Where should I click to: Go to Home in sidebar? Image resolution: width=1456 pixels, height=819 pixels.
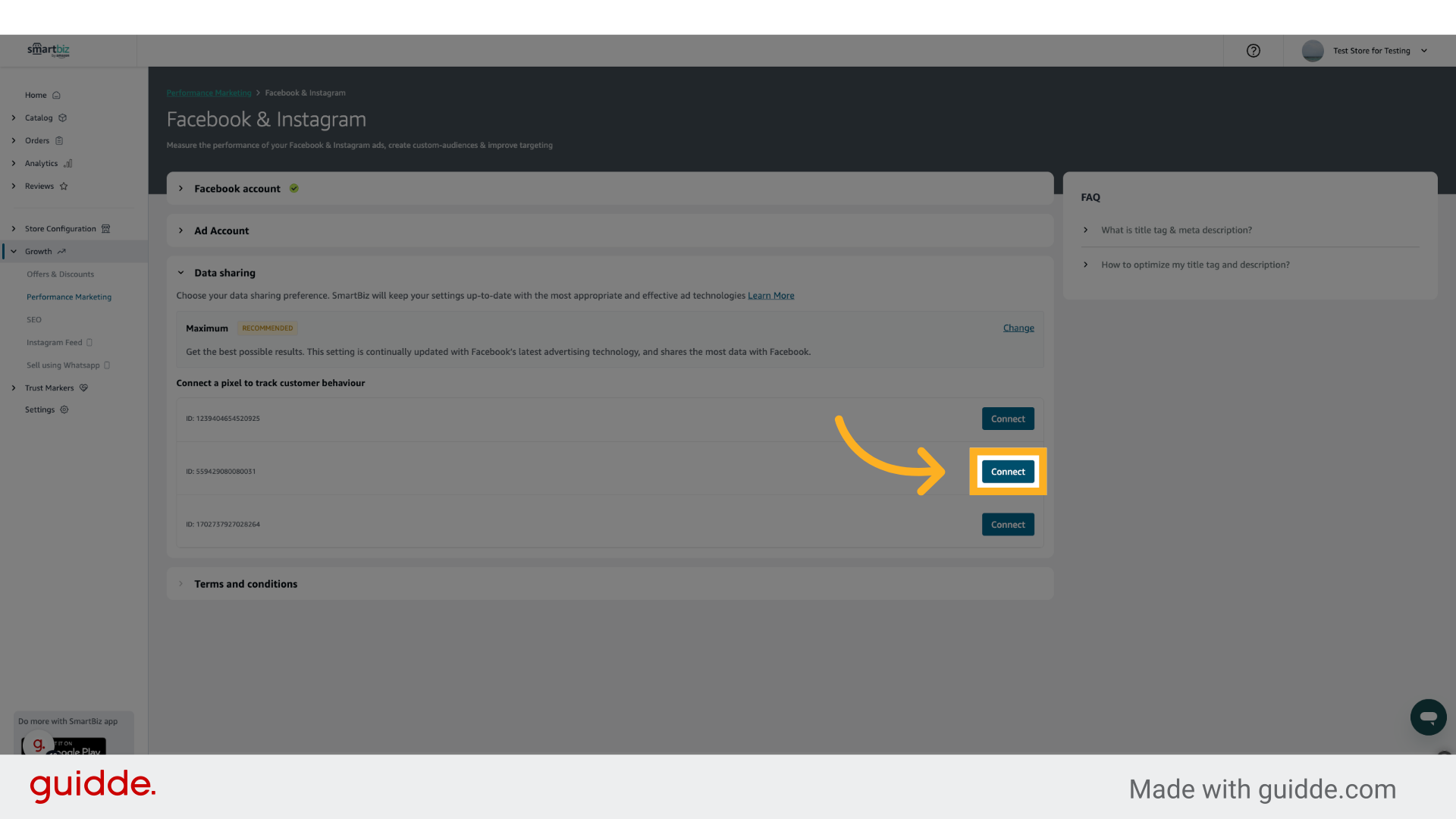pyautogui.click(x=36, y=95)
